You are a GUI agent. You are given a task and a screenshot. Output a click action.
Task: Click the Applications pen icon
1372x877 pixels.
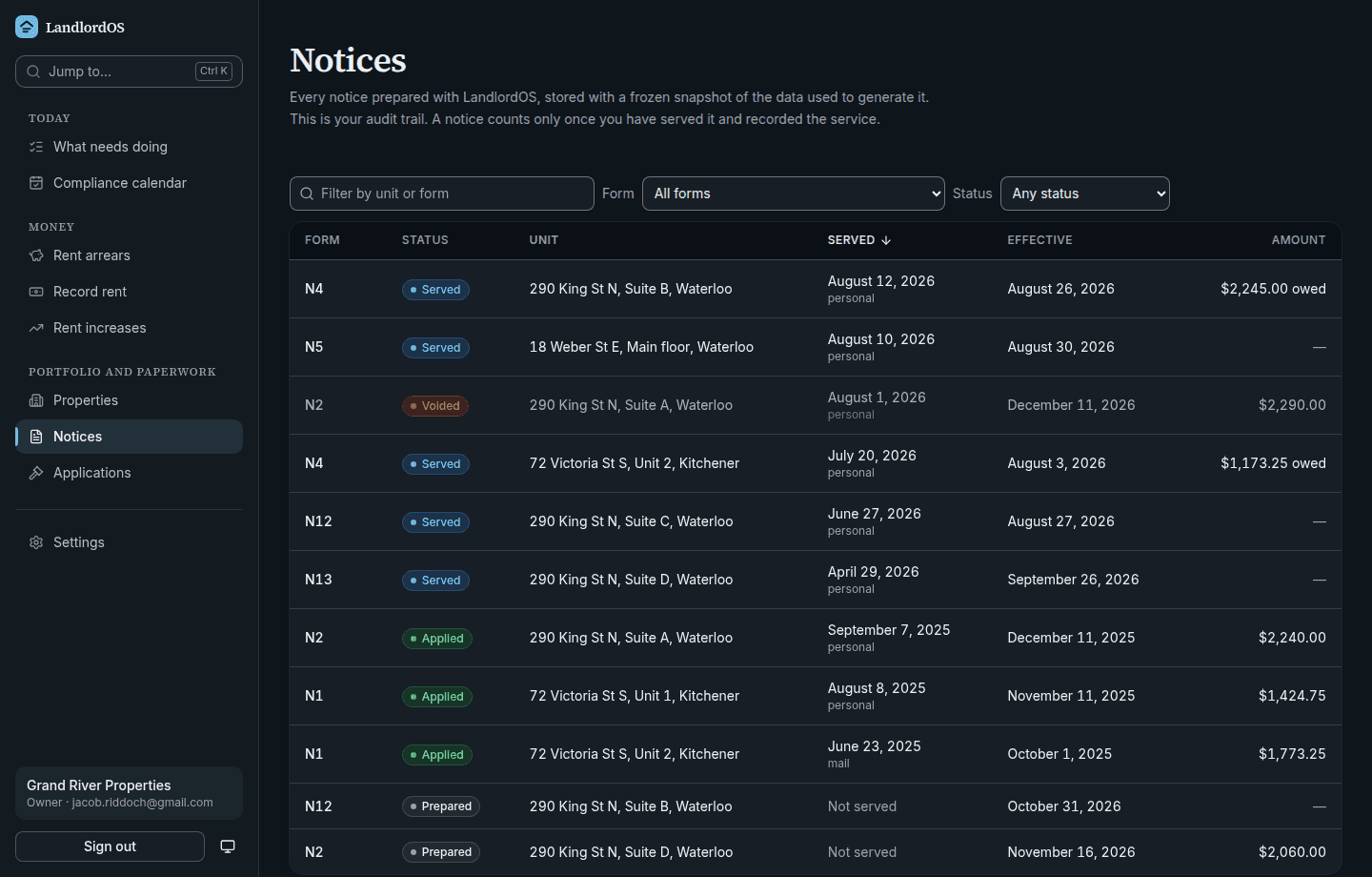pyautogui.click(x=36, y=473)
